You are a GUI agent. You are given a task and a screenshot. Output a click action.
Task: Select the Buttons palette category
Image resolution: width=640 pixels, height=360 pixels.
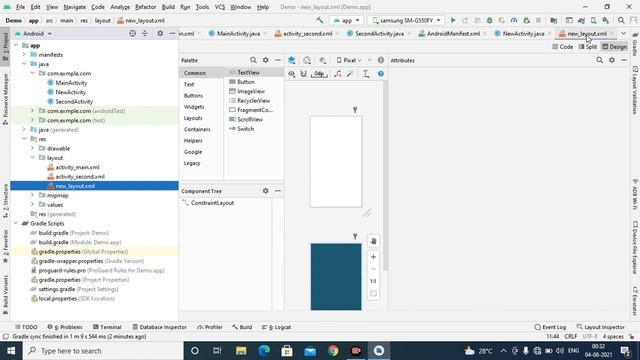193,96
